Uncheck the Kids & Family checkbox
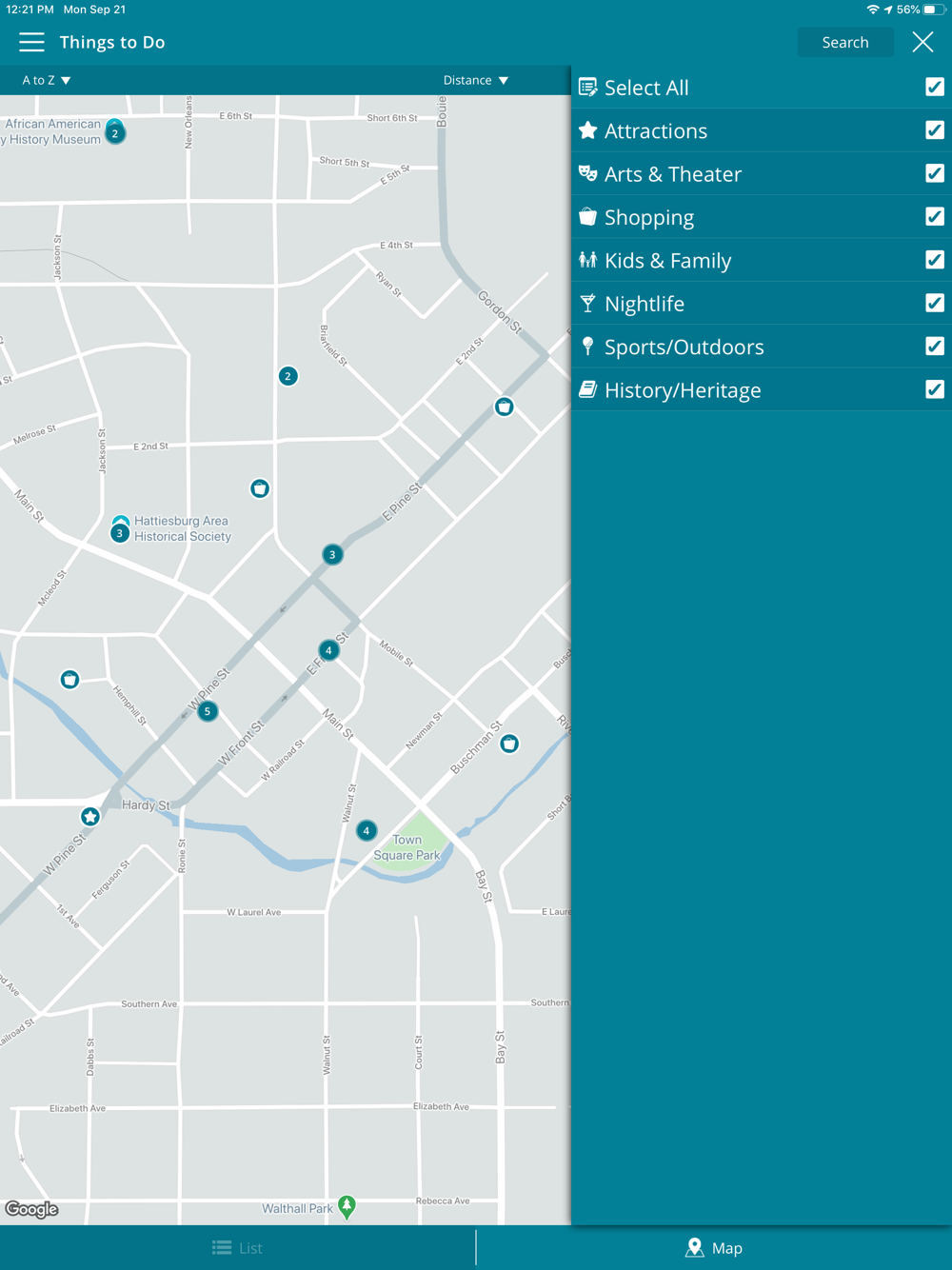 [x=935, y=260]
